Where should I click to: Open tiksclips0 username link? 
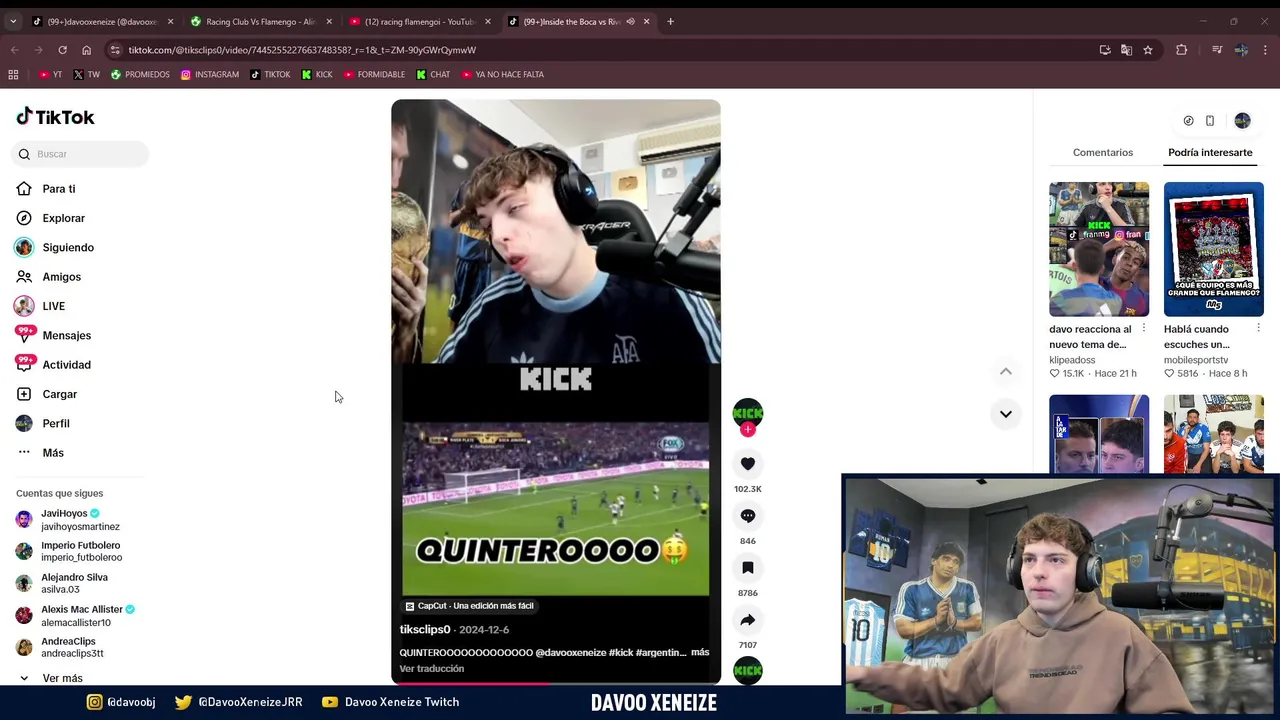pyautogui.click(x=425, y=629)
